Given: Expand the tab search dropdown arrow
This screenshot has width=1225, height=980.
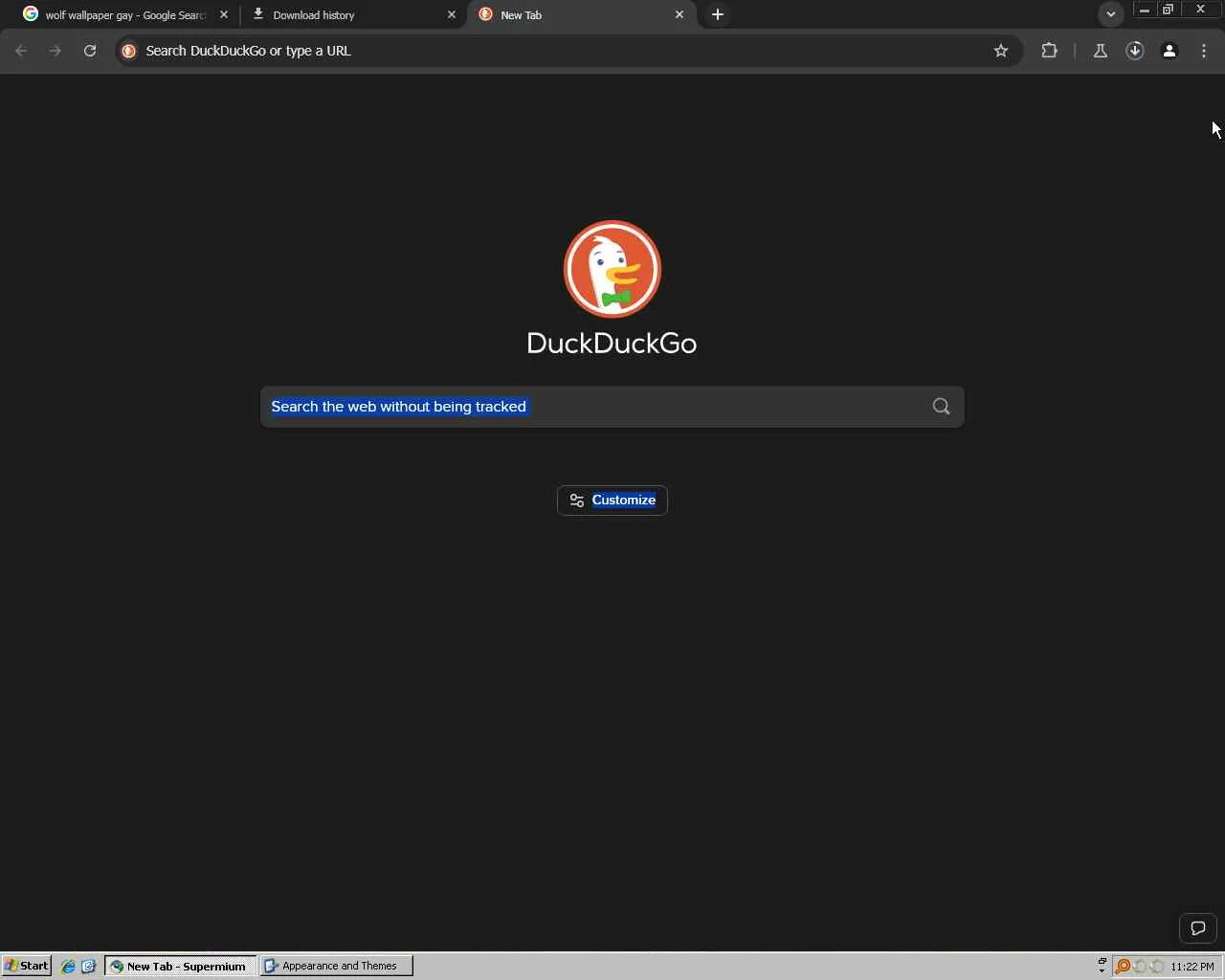Looking at the screenshot, I should click(1111, 14).
